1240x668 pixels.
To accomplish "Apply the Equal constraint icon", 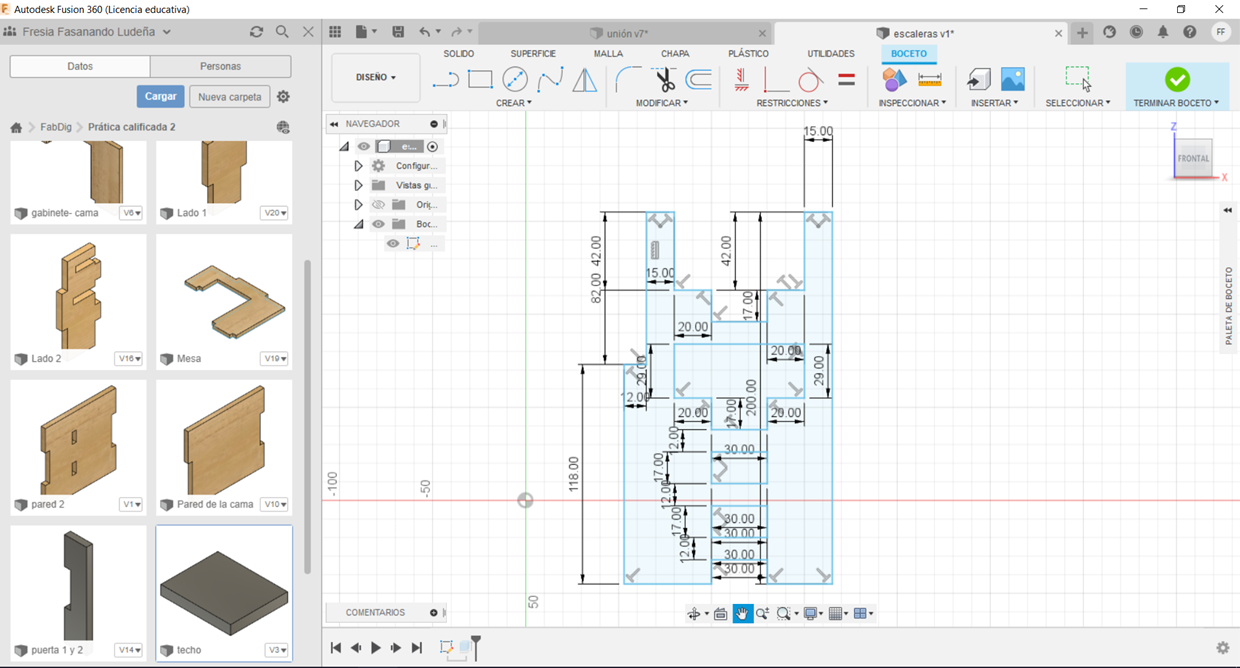I will coord(846,80).
